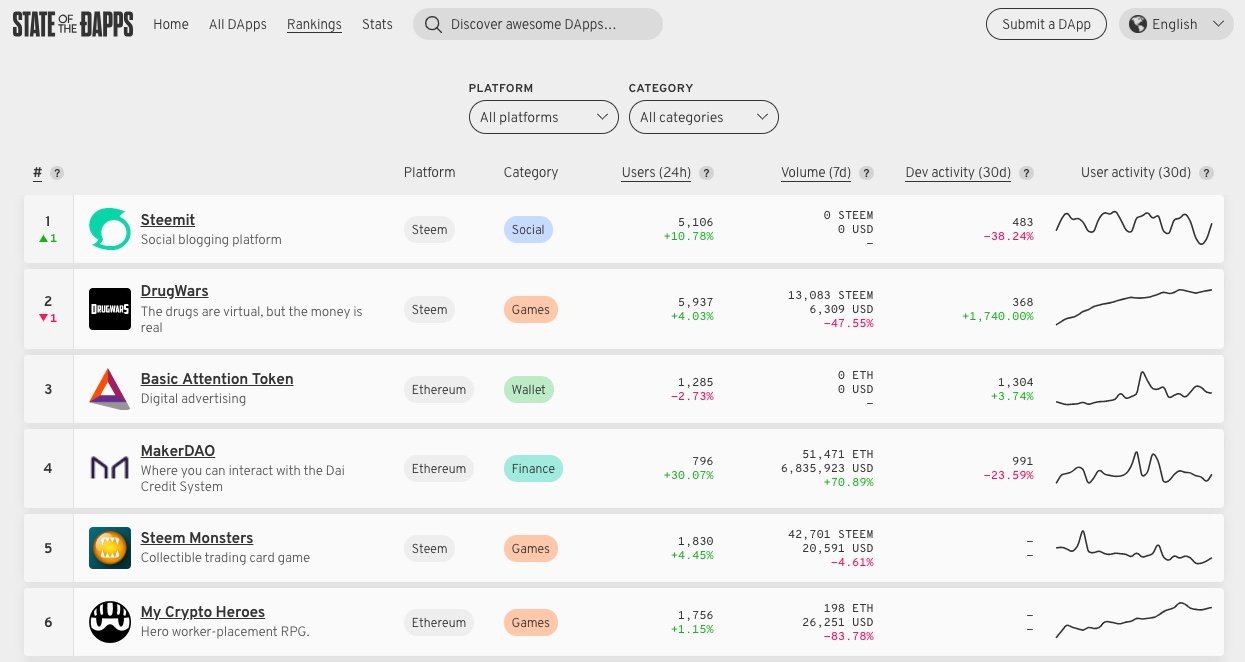Screen dimensions: 1245x662
Task: Click the help icon beside Volume (7d)
Action: (x=867, y=173)
